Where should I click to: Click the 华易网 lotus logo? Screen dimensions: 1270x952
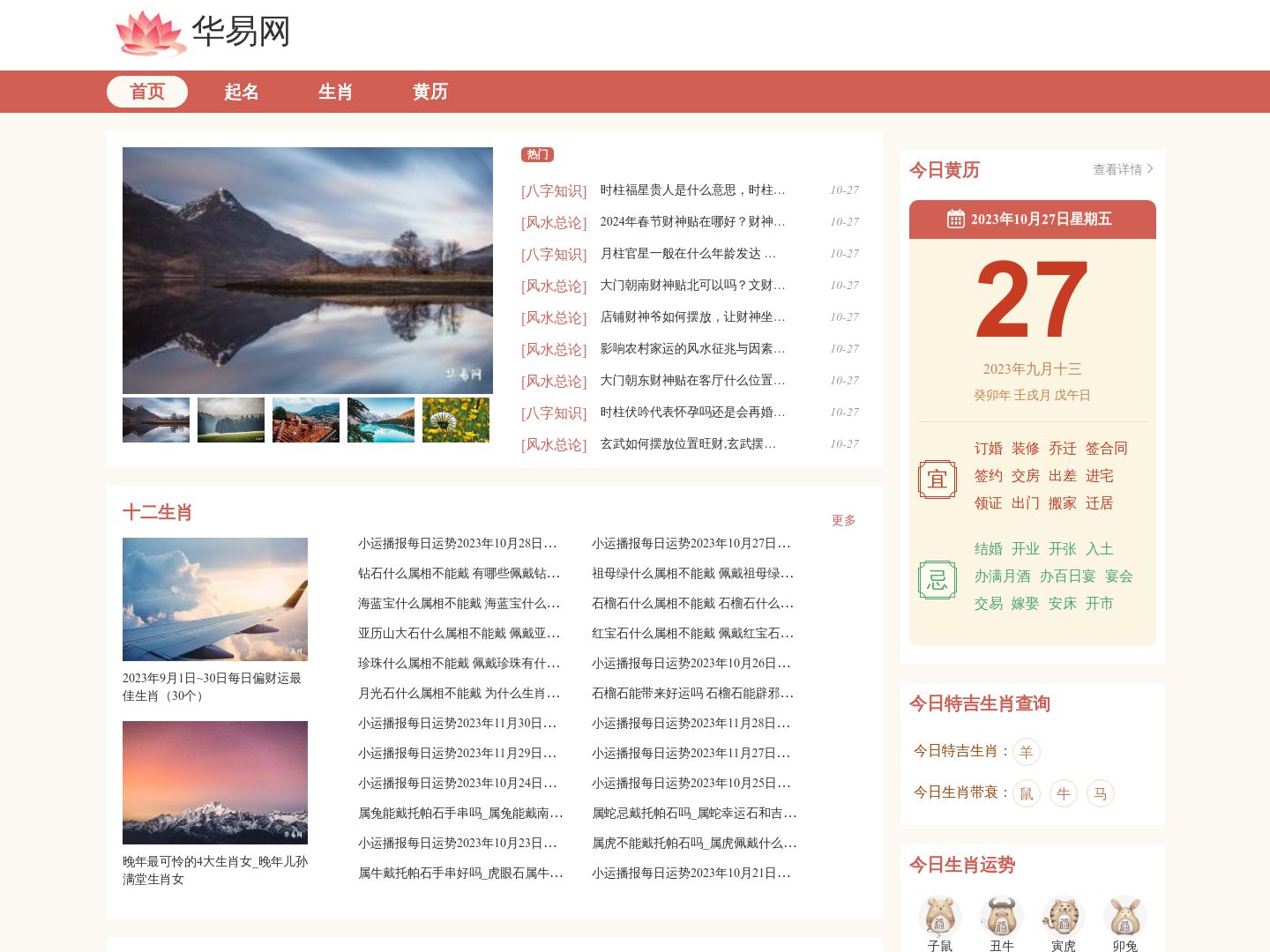[x=203, y=33]
